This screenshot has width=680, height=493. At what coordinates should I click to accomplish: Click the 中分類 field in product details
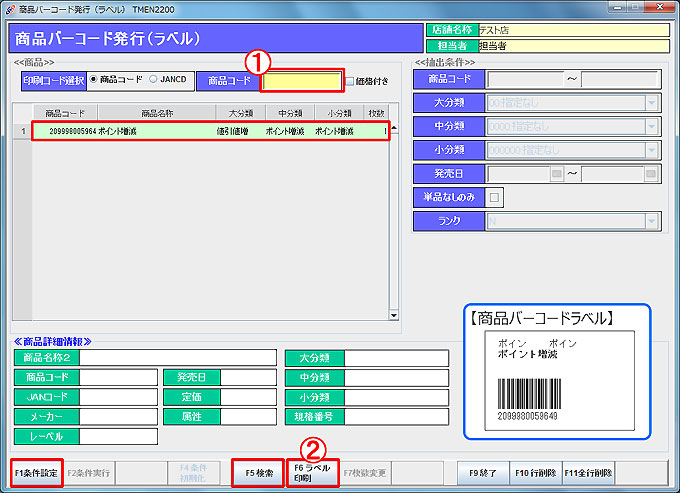click(x=397, y=378)
